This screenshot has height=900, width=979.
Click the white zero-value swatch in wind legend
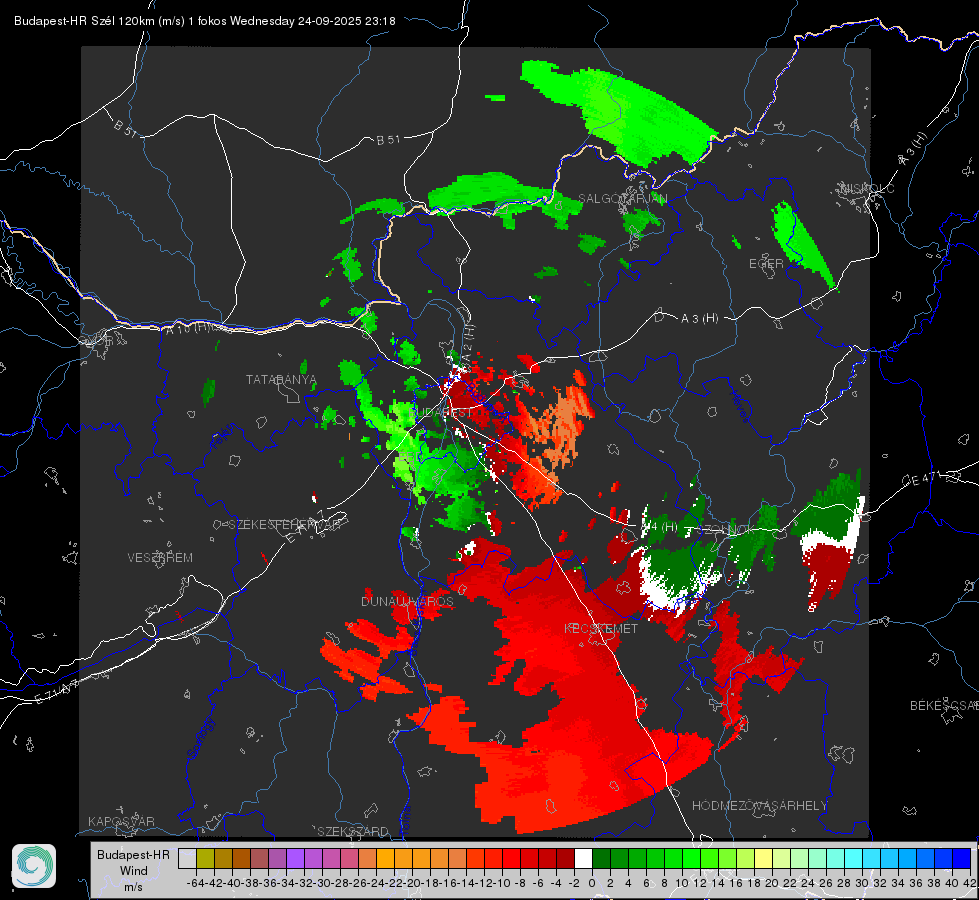[583, 858]
